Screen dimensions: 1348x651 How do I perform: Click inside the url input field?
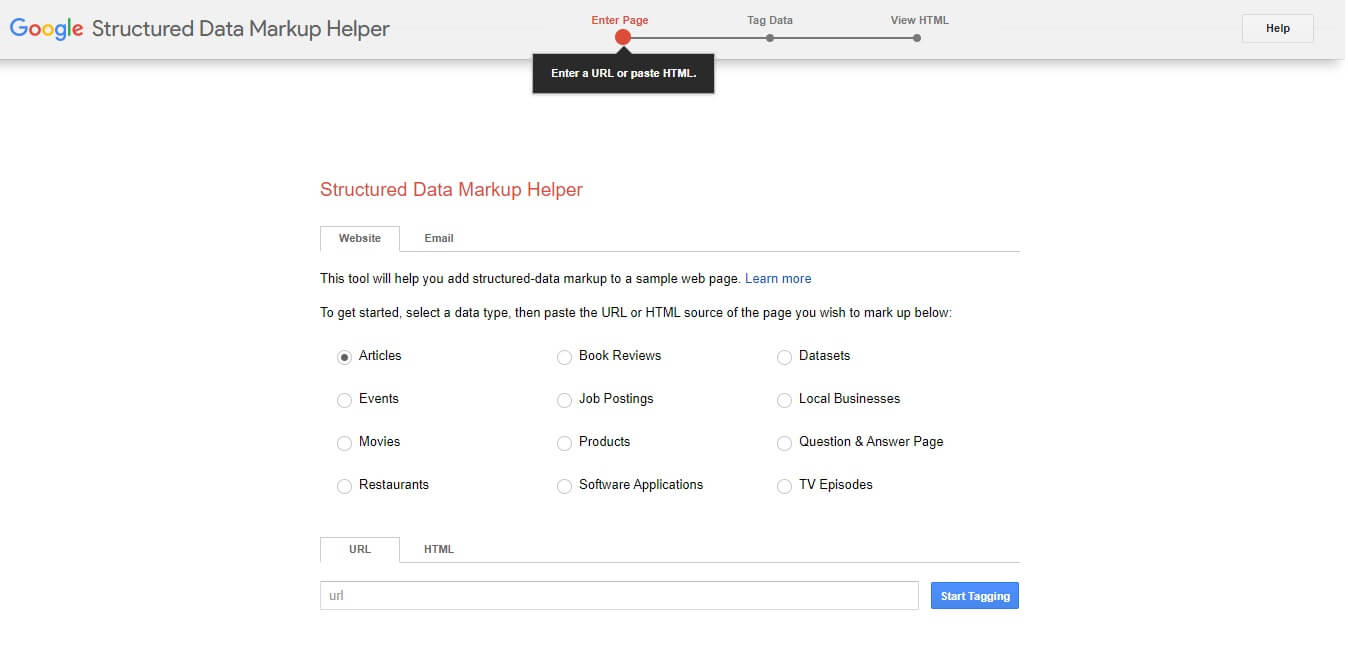click(x=618, y=595)
